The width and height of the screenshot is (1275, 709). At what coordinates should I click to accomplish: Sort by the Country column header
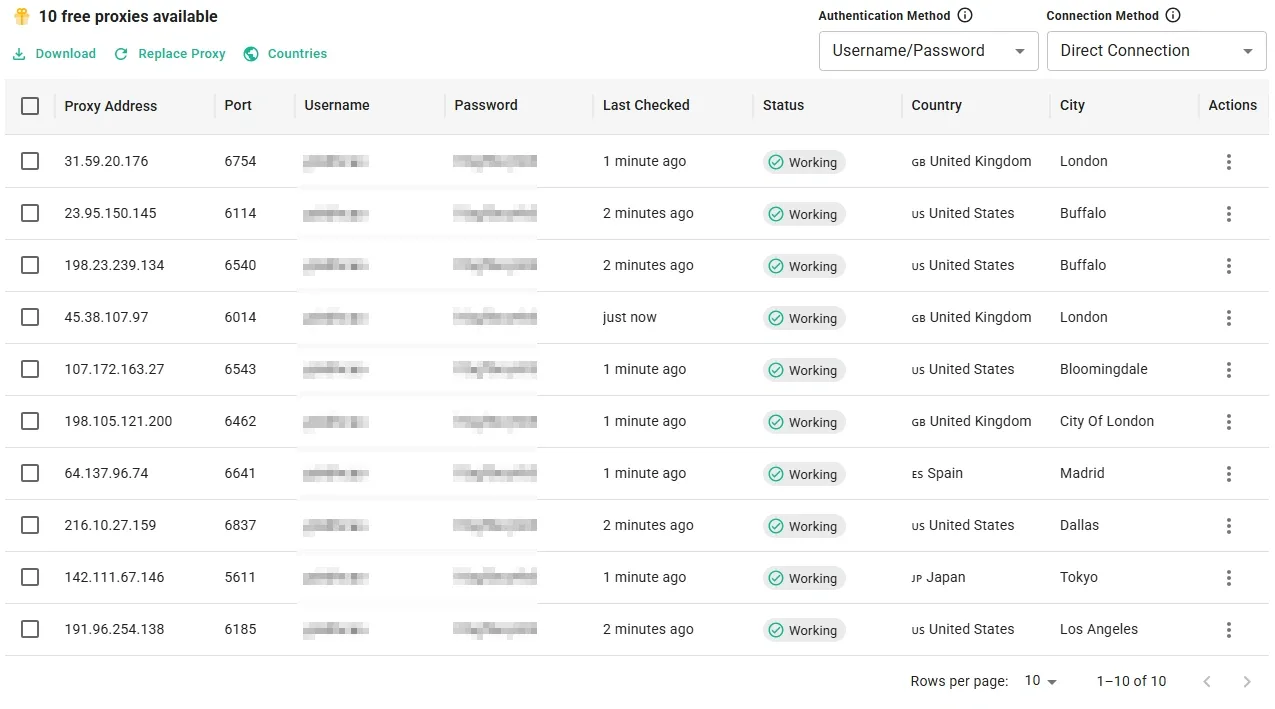tap(936, 105)
